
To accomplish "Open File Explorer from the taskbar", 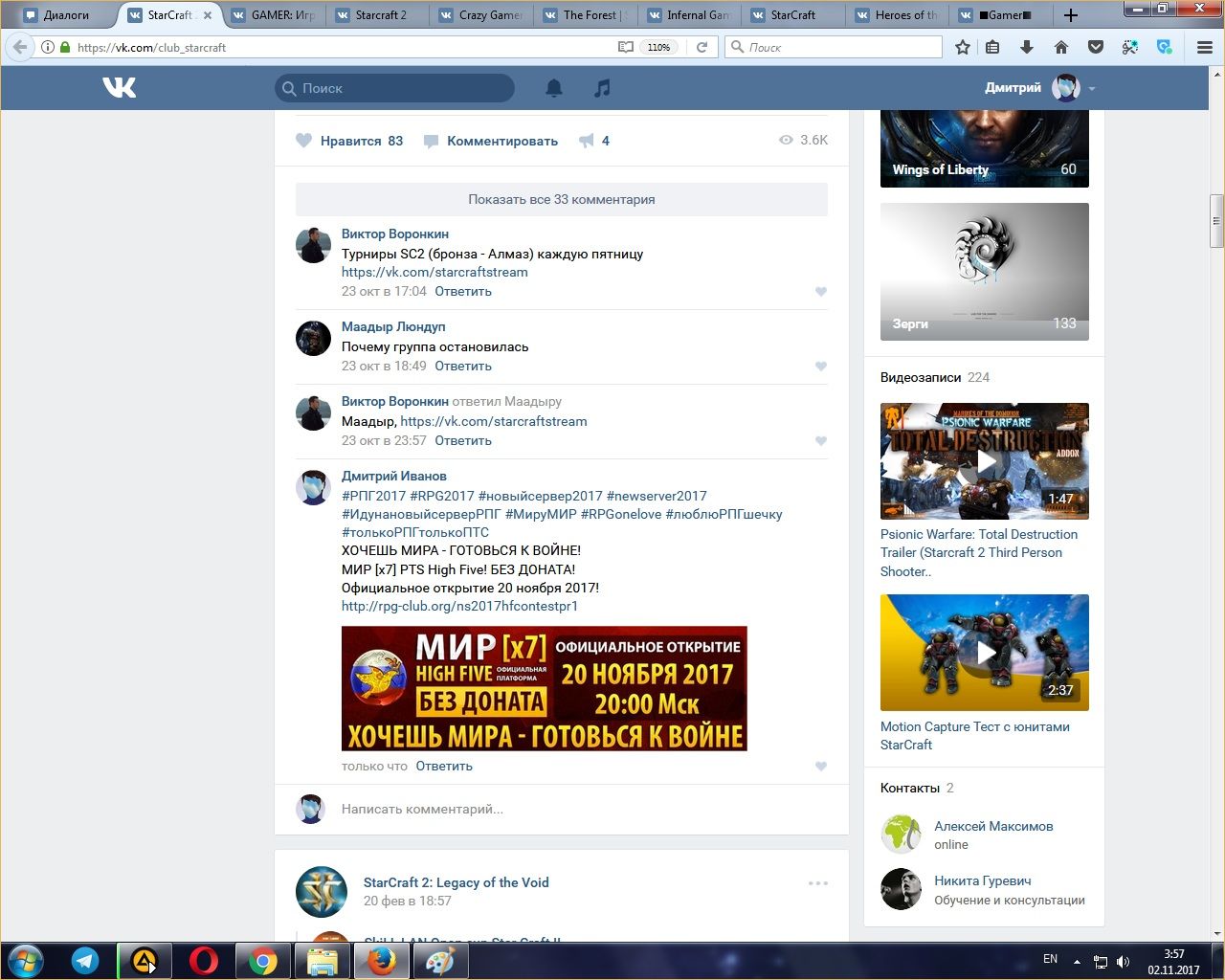I will [323, 961].
